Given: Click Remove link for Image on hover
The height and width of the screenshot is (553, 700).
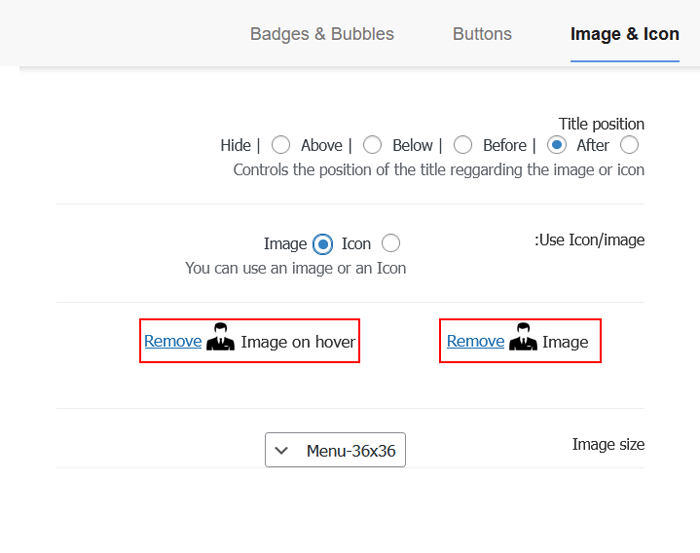Looking at the screenshot, I should (x=173, y=341).
